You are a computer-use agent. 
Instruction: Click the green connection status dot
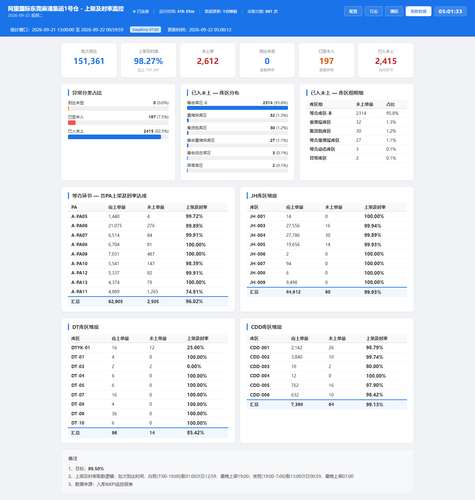click(134, 11)
